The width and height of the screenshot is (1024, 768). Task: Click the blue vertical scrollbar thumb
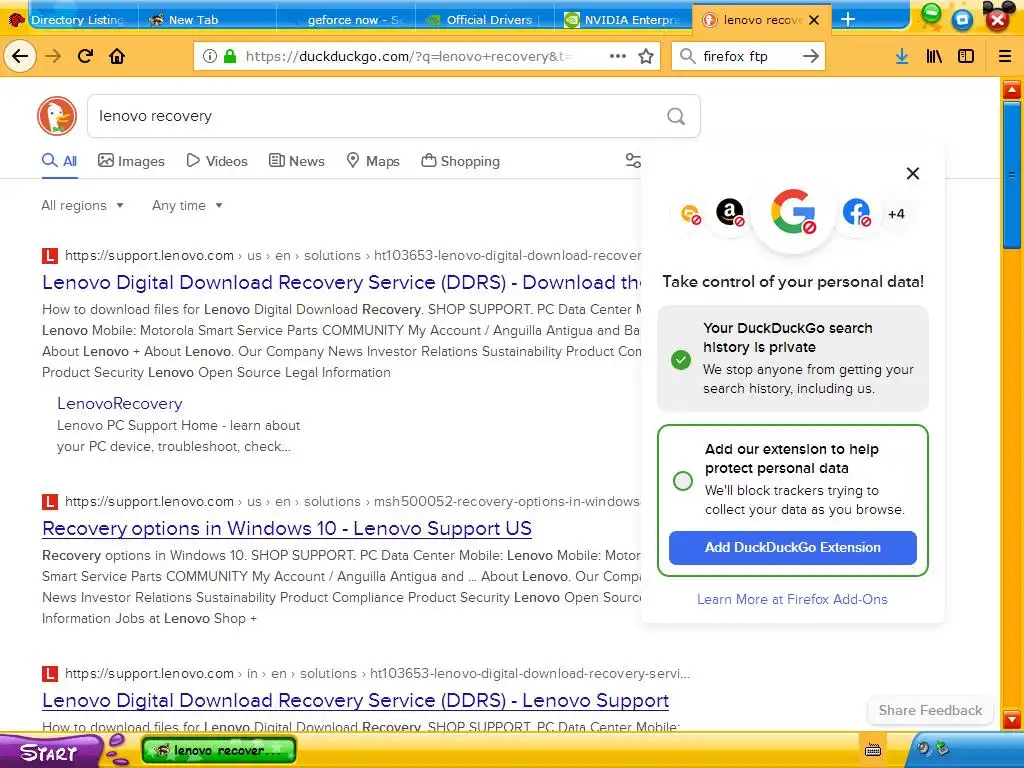(x=1012, y=175)
